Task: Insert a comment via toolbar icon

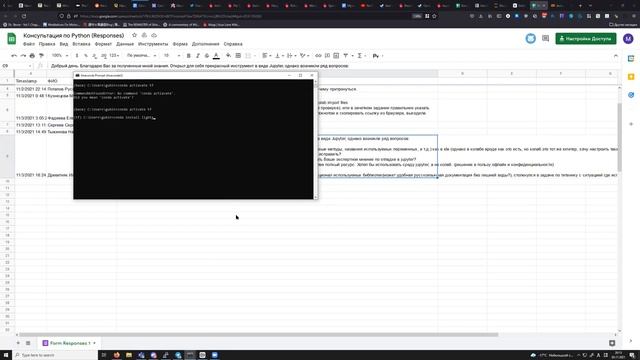Action: tap(327, 56)
